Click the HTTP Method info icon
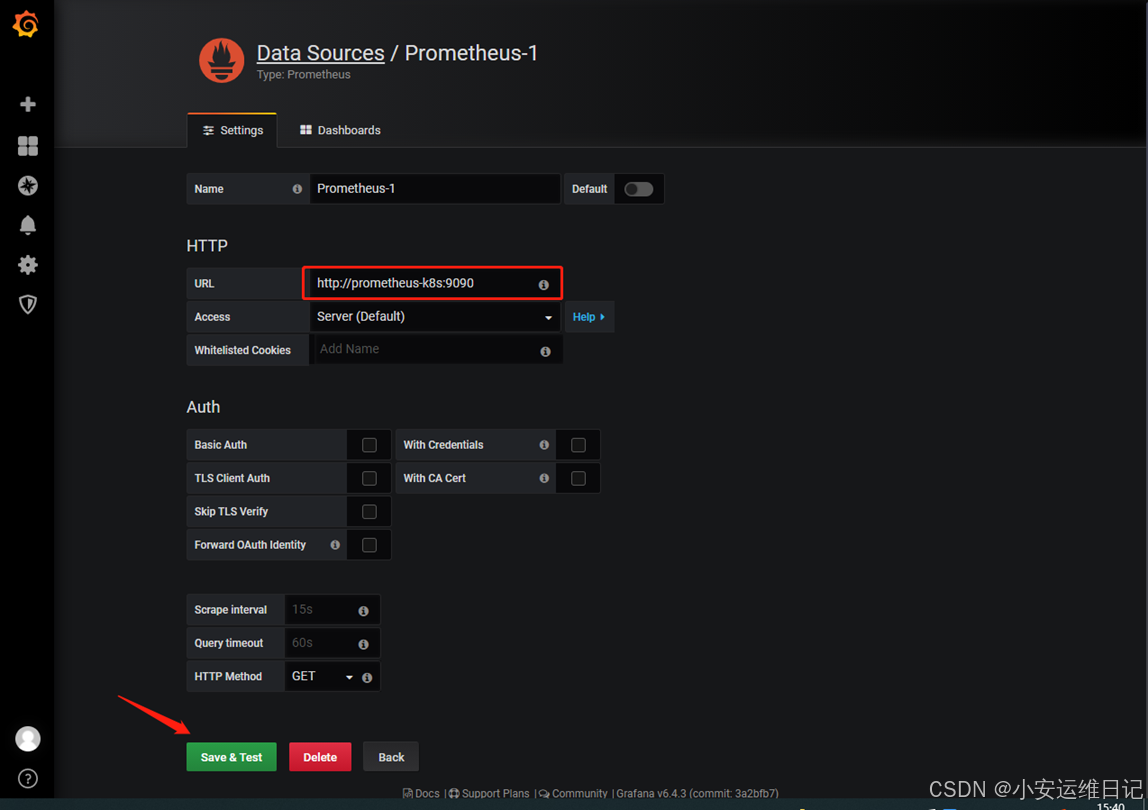This screenshot has width=1148, height=810. pos(367,678)
